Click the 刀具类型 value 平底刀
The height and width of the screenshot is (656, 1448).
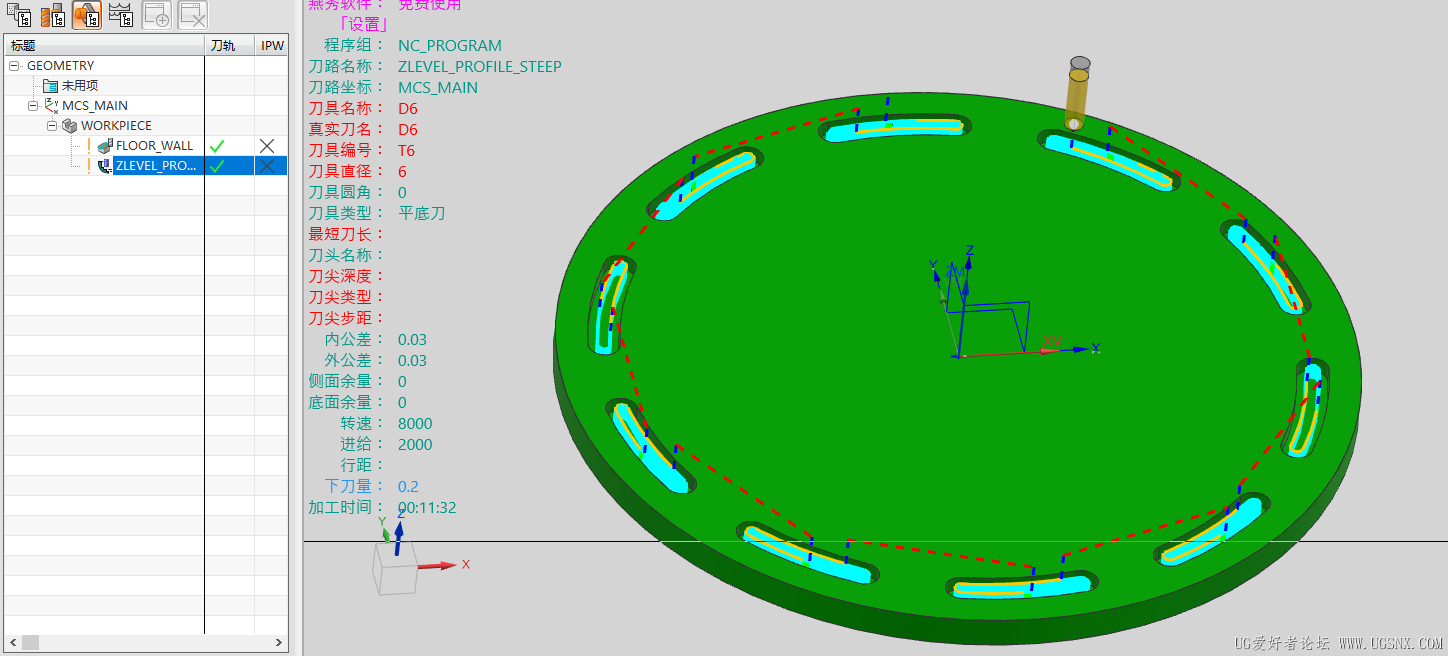click(421, 213)
